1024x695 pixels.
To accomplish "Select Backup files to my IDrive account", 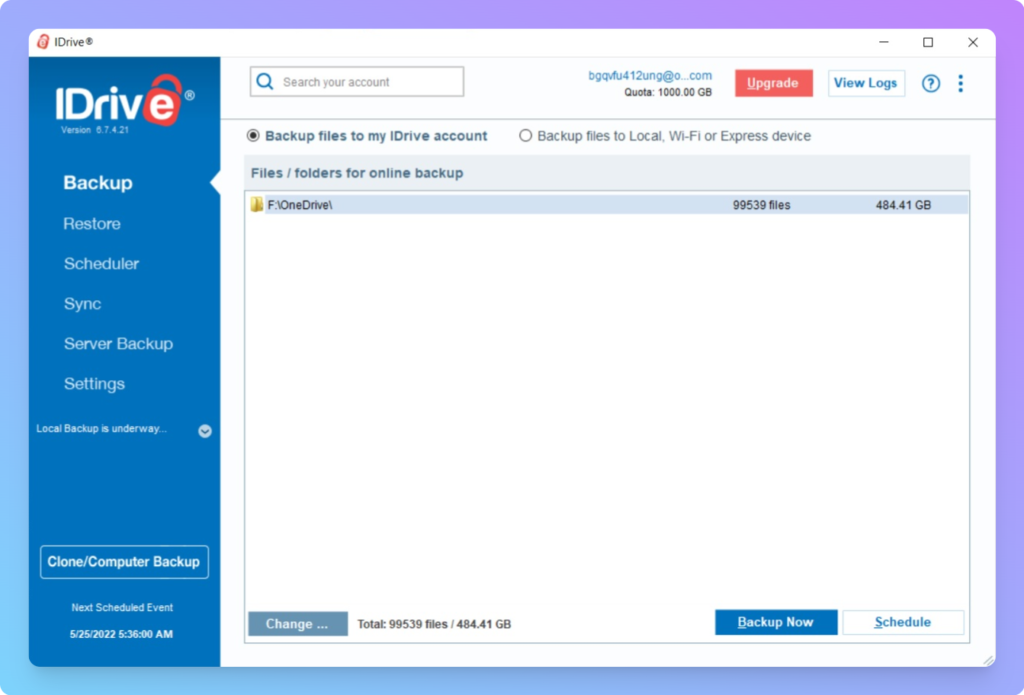I will point(253,136).
